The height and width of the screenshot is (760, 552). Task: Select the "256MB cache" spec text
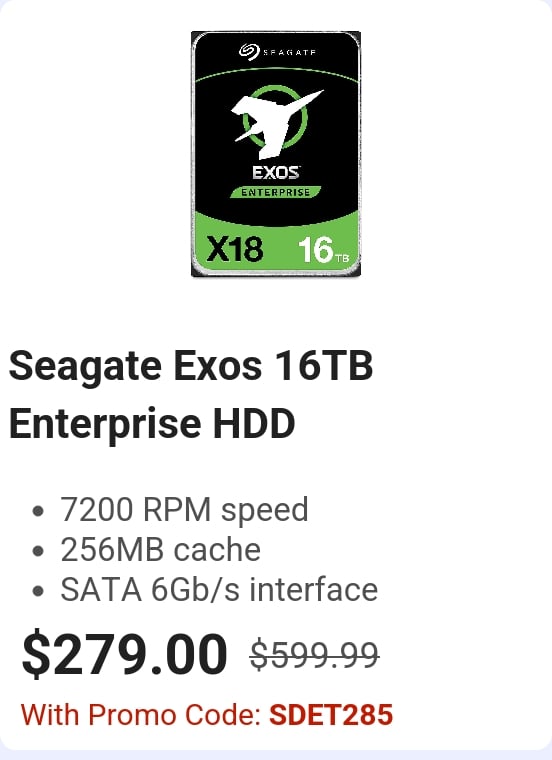coord(160,550)
